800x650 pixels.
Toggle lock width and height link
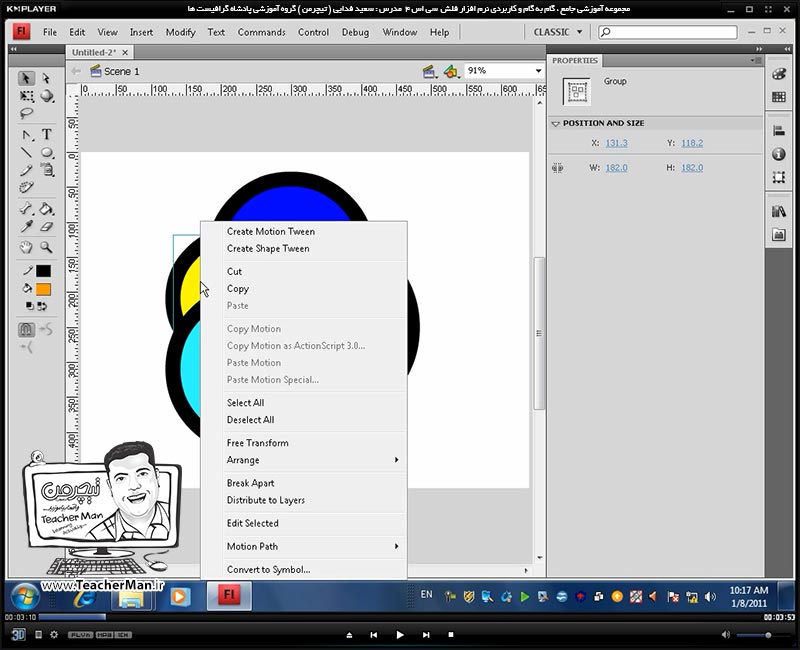[558, 167]
